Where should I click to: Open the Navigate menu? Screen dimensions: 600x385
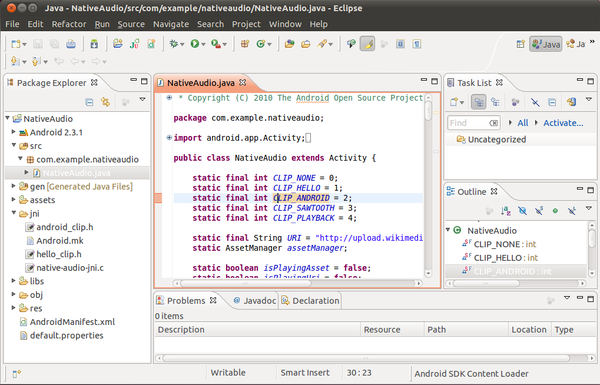171,24
